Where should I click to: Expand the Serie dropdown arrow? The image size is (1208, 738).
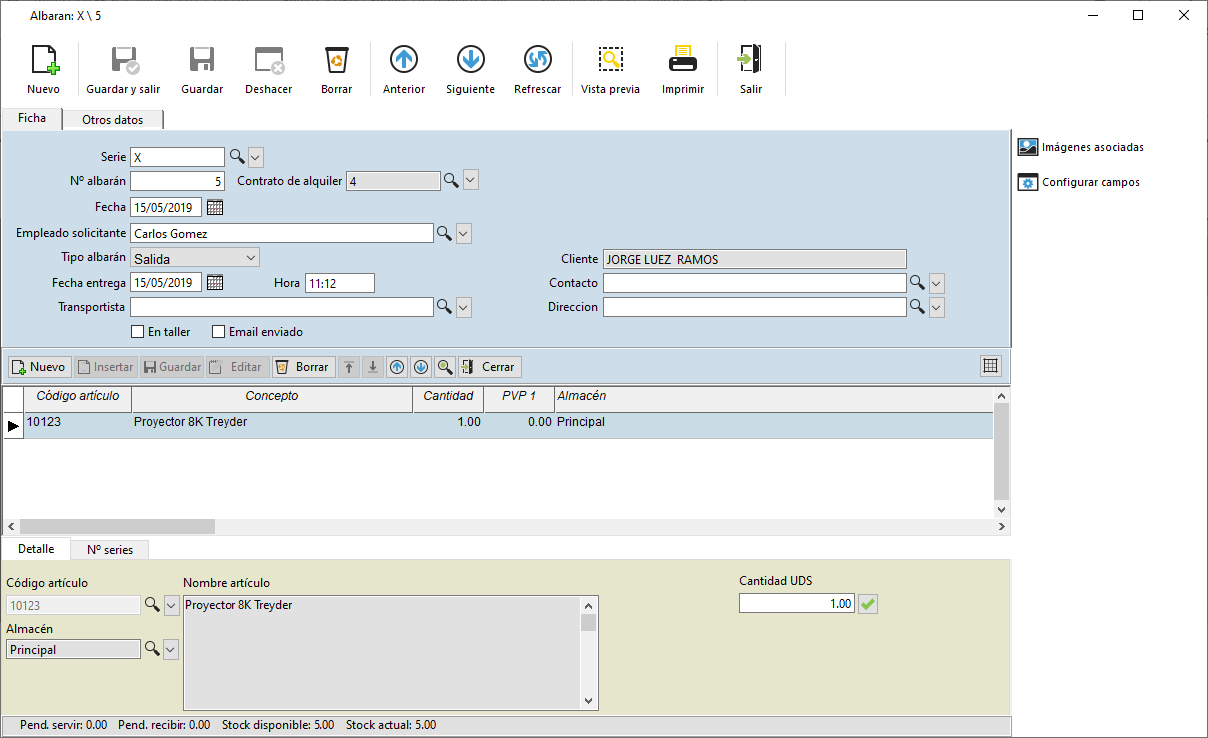[255, 157]
